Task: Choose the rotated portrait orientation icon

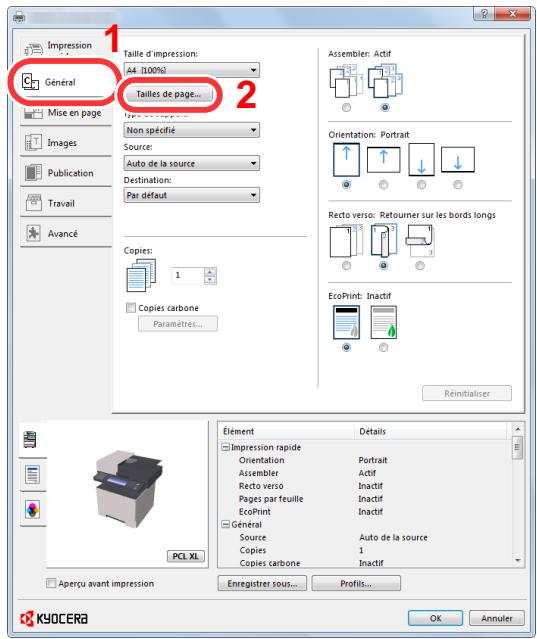Action: coord(421,159)
